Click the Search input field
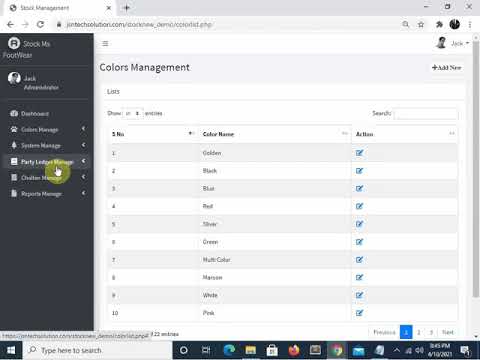The height and width of the screenshot is (360, 480). tap(426, 114)
